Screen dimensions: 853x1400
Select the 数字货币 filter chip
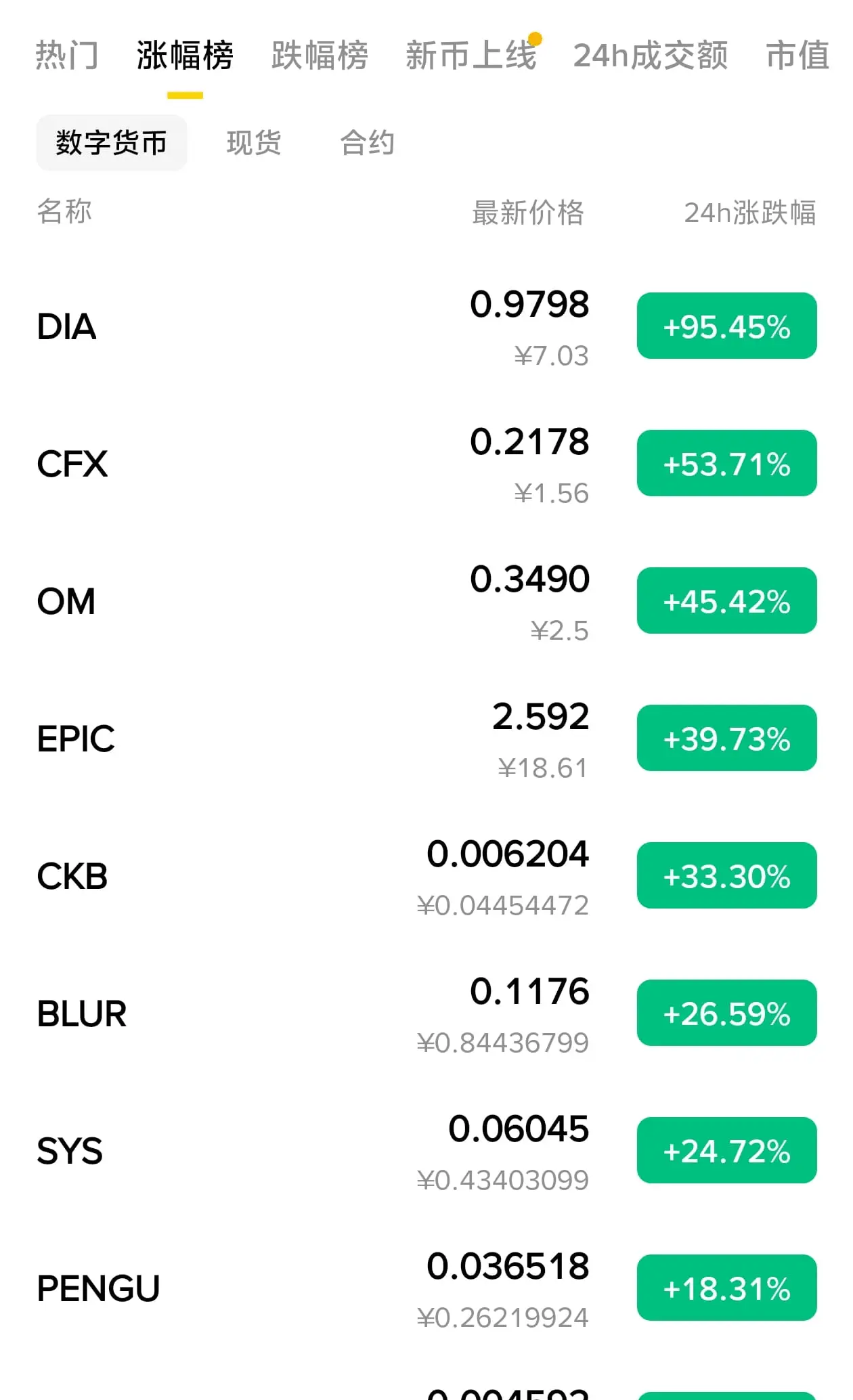(x=112, y=143)
